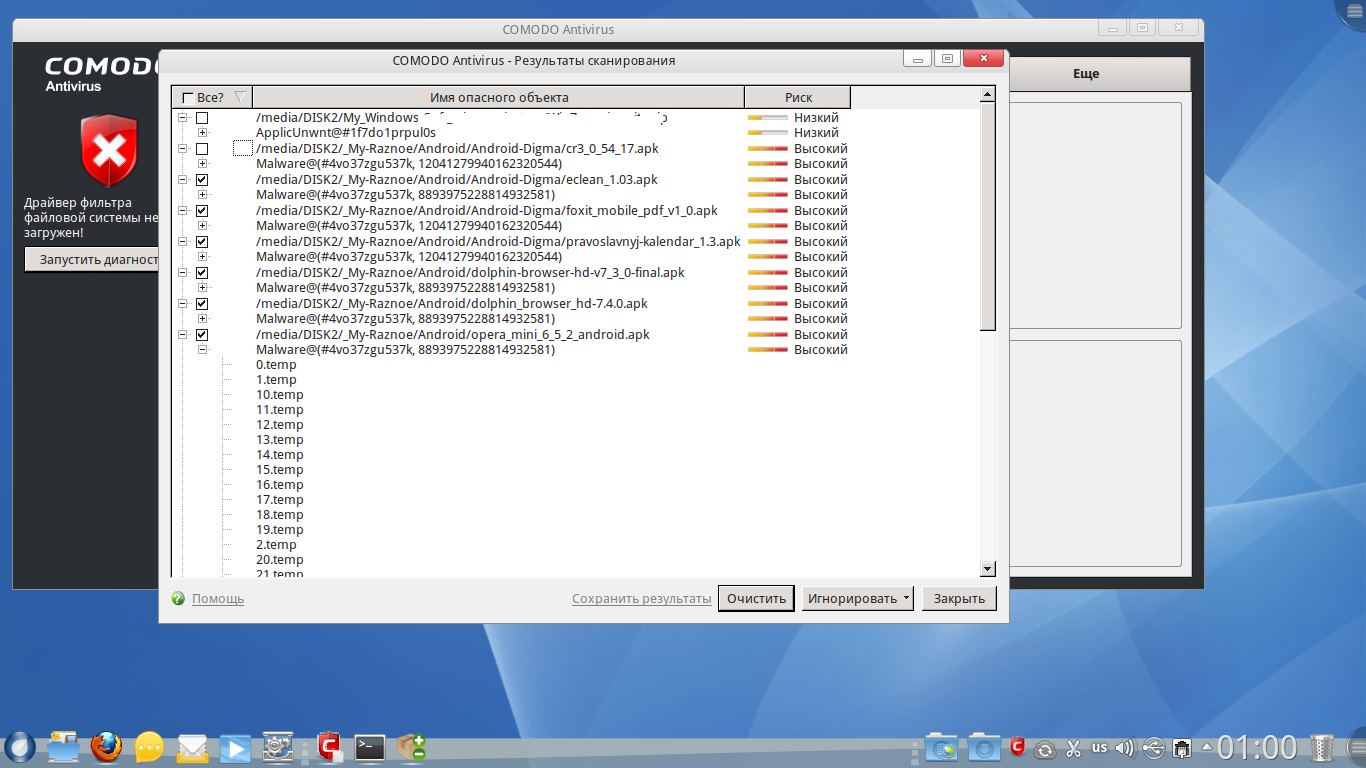The width and height of the screenshot is (1366, 768).
Task: Click the vertical scrollbar thumb in results
Action: pos(987,216)
